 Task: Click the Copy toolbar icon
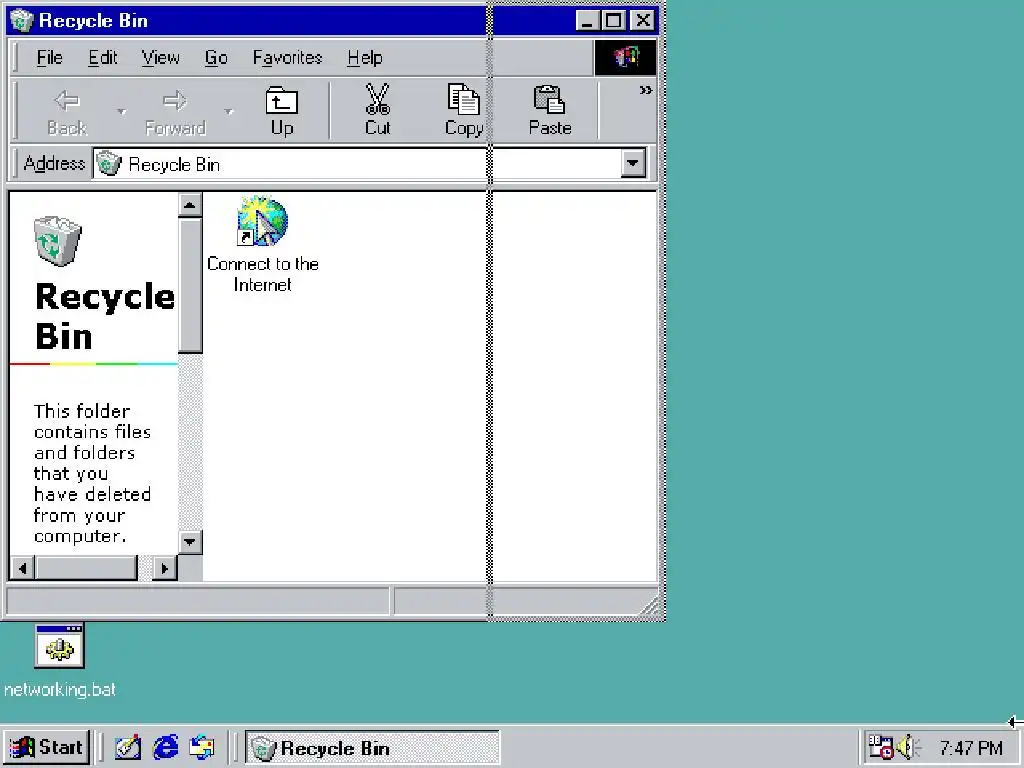coord(463,99)
